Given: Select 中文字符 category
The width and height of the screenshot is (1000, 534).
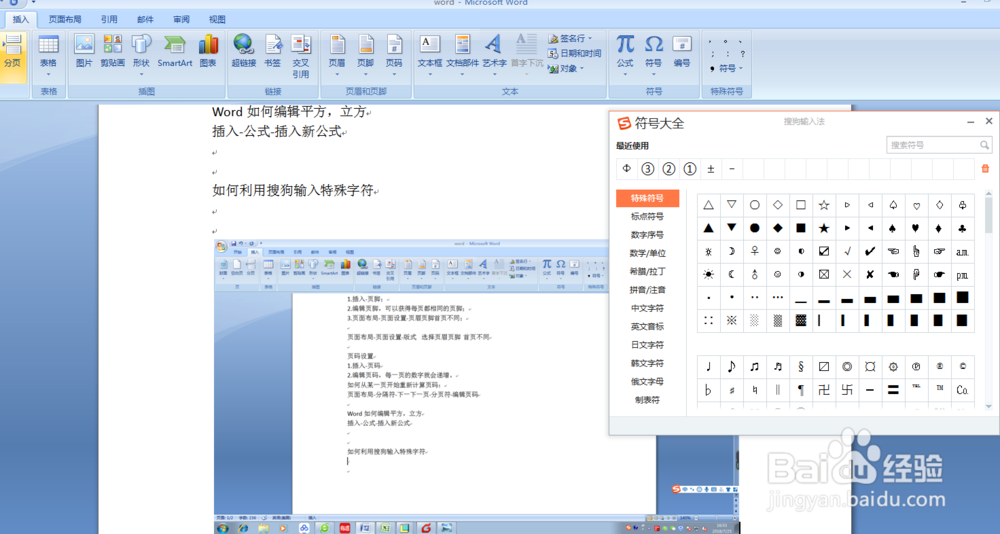Looking at the screenshot, I should (647, 308).
